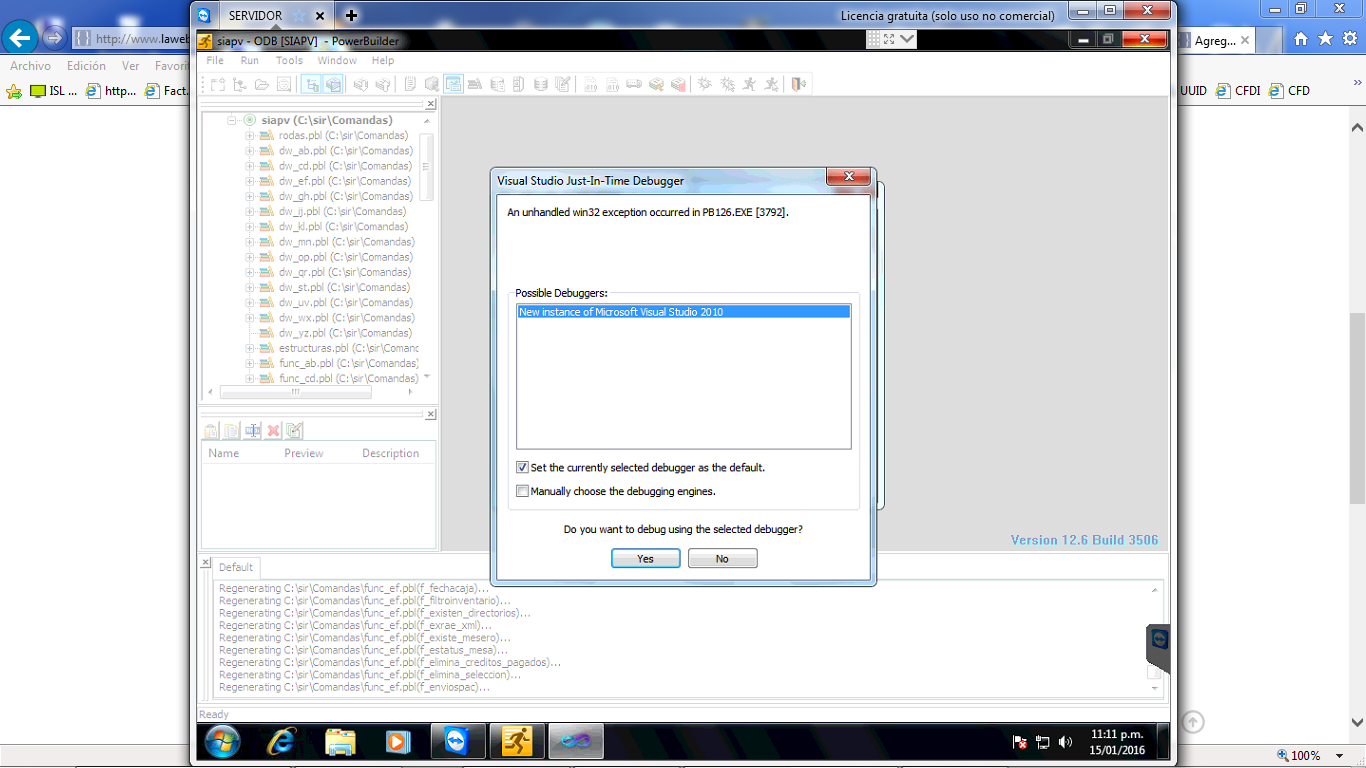Open the Database Profile toolbar icon
This screenshot has width=1366, height=768.
(x=497, y=85)
